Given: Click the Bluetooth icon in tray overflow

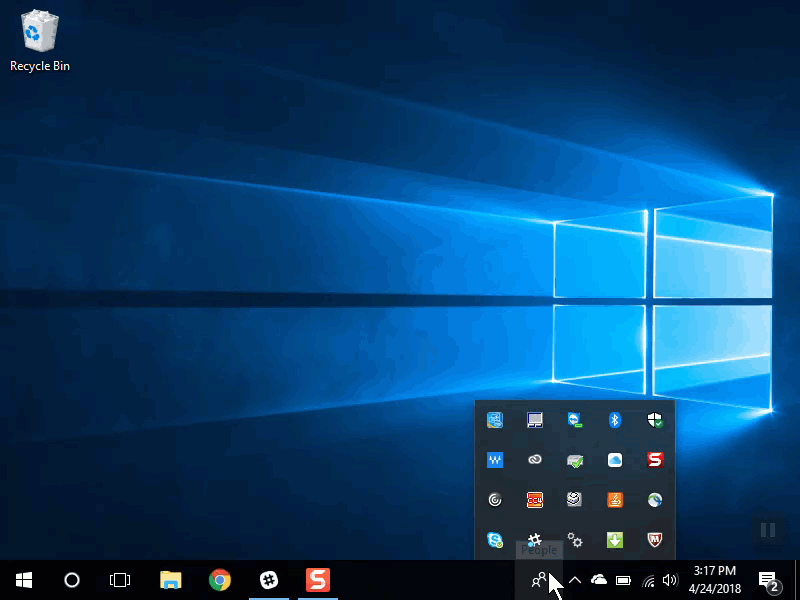Looking at the screenshot, I should (615, 420).
